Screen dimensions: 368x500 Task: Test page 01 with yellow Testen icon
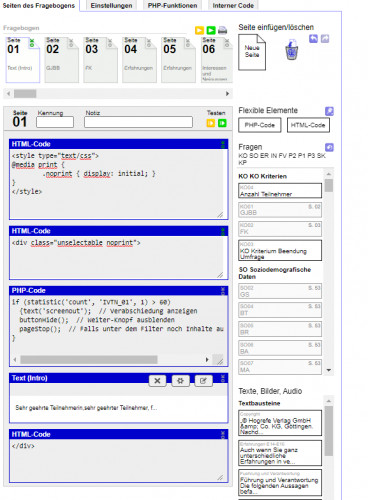(x=211, y=123)
